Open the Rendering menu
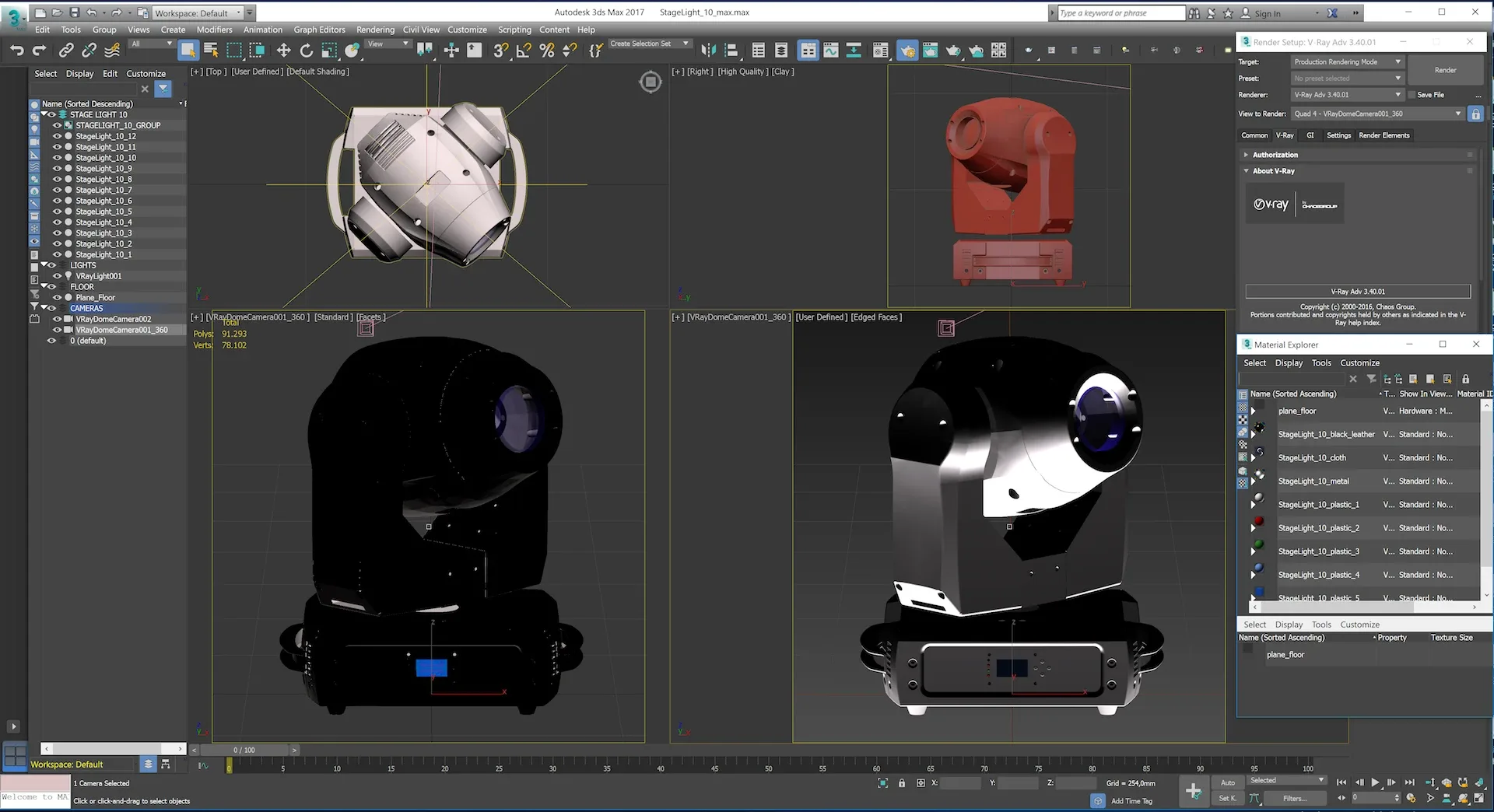The width and height of the screenshot is (1494, 812). [375, 30]
